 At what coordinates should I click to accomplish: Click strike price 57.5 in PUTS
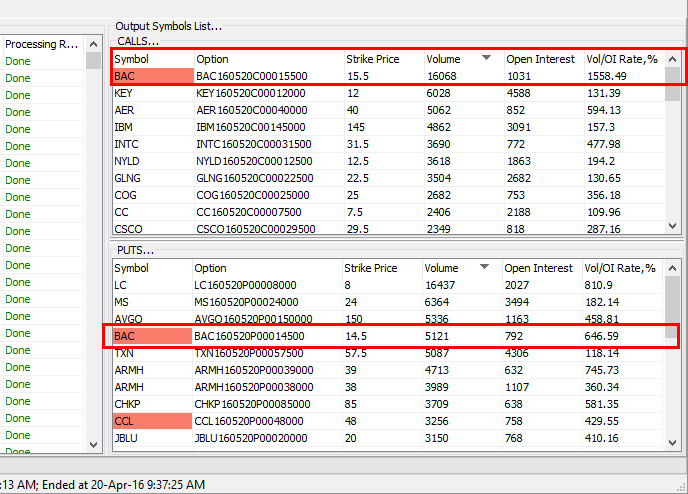(x=356, y=353)
